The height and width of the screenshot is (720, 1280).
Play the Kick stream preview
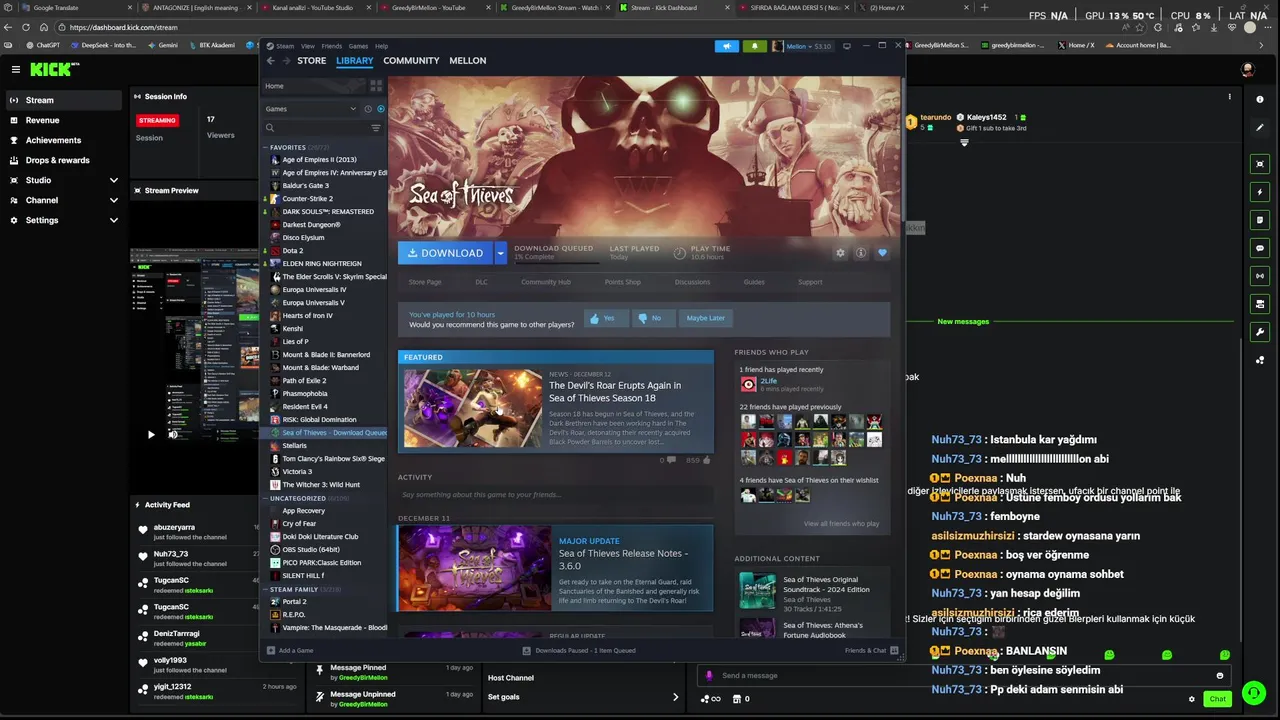151,434
